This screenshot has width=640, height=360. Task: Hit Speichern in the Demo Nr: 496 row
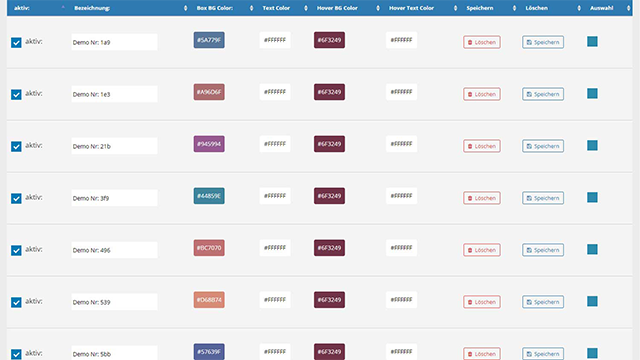pyautogui.click(x=543, y=250)
